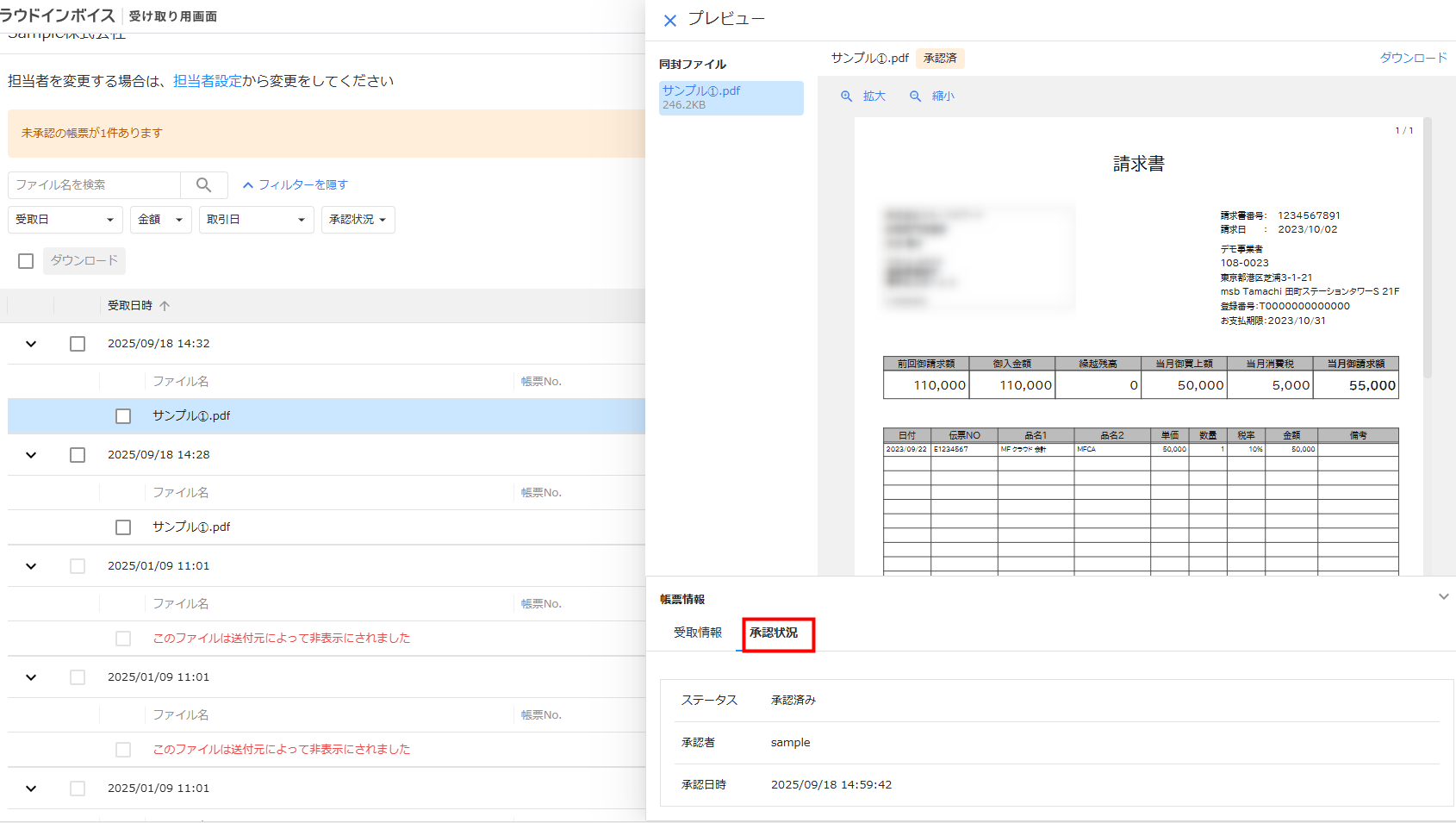
Task: Collapse the 帳票情報 section chevron
Action: 1443,596
